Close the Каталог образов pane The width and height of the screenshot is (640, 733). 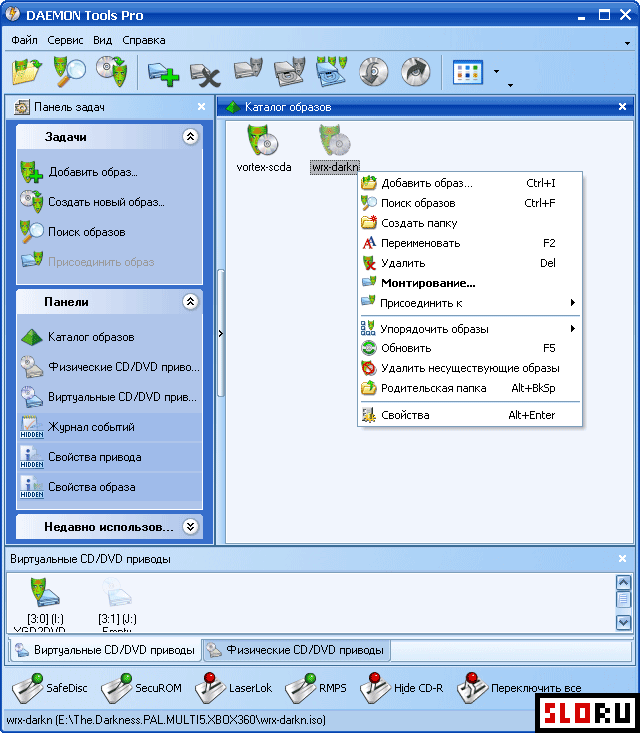(623, 107)
